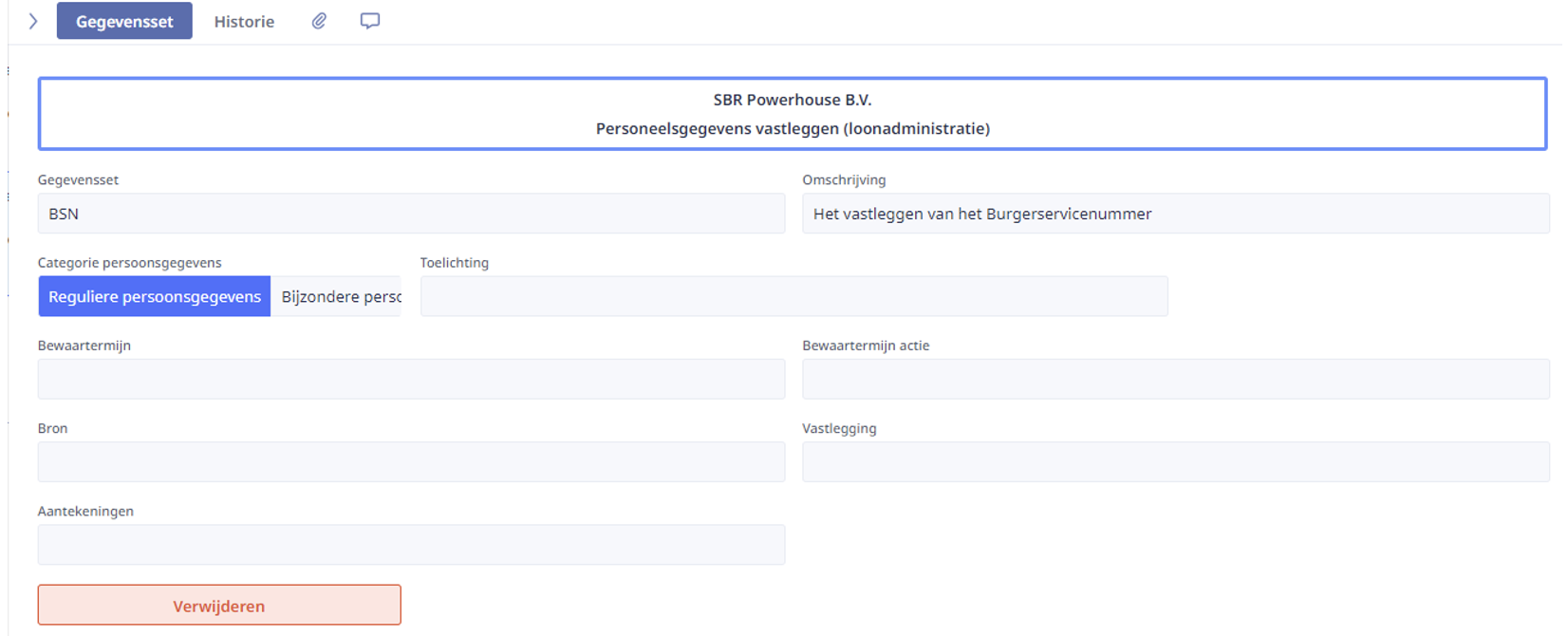Screen dimensions: 1568x636
Task: Select the Vastlegging field
Action: [x=1175, y=461]
